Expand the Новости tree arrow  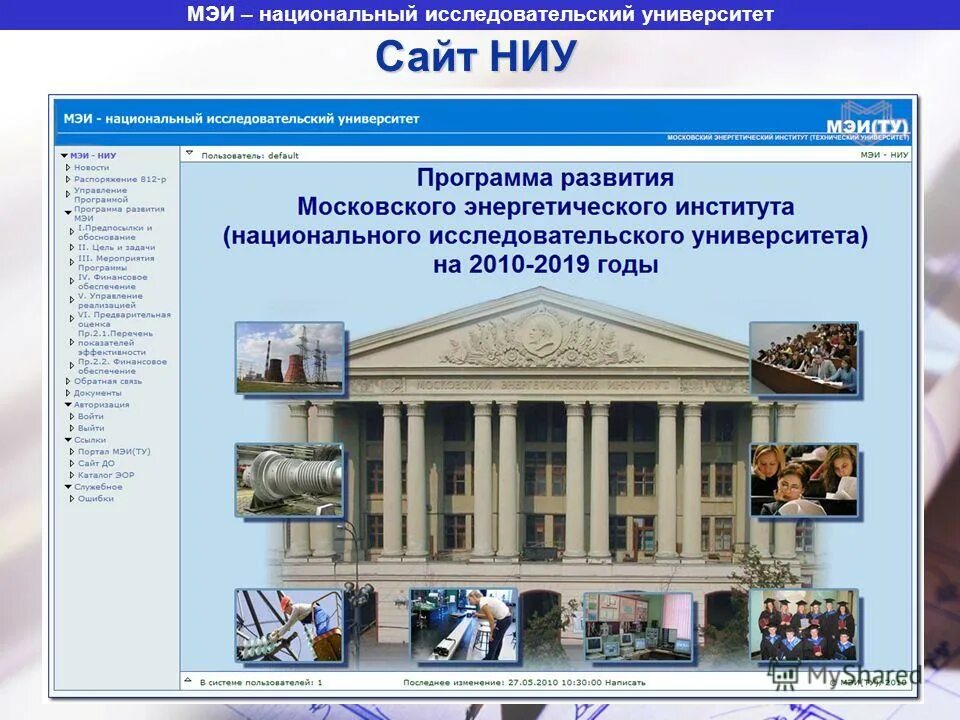tap(68, 167)
